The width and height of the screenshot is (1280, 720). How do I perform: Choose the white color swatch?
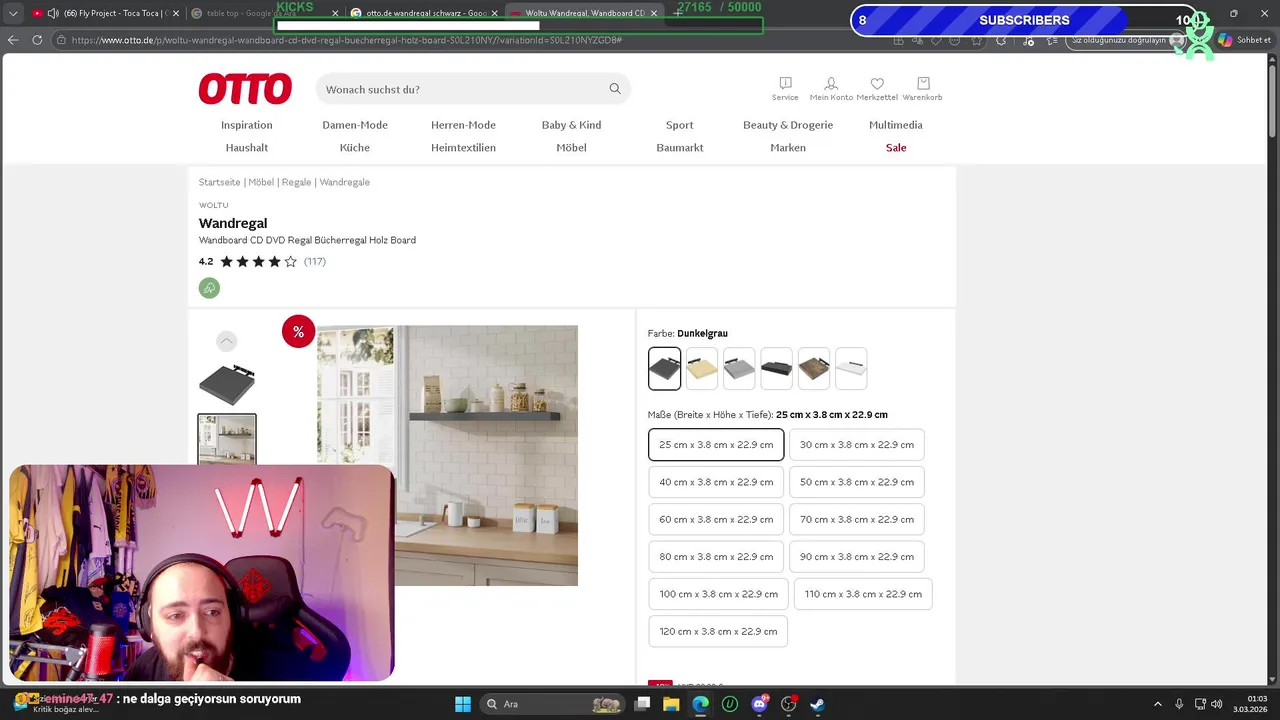tap(851, 369)
